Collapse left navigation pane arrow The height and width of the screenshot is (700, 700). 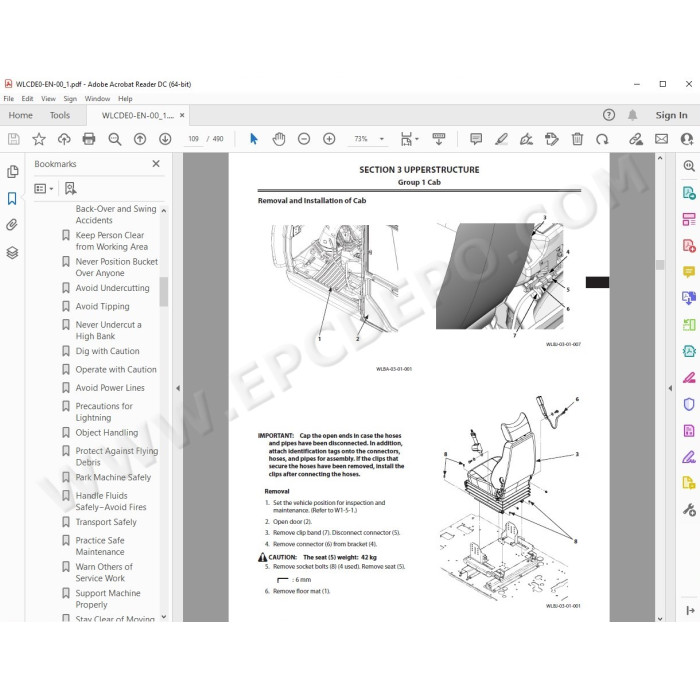[178, 388]
